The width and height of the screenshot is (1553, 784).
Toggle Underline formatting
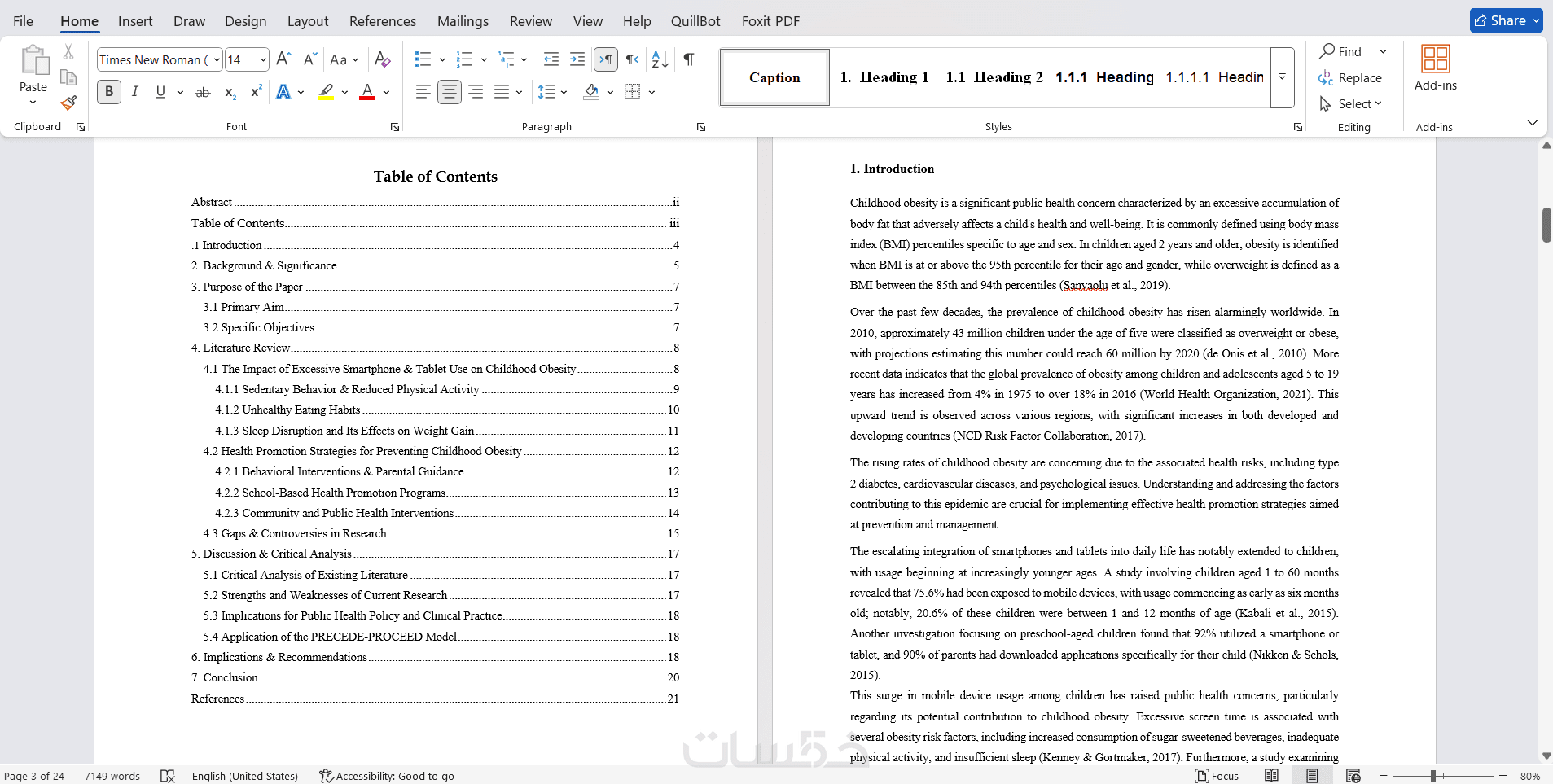pyautogui.click(x=160, y=92)
